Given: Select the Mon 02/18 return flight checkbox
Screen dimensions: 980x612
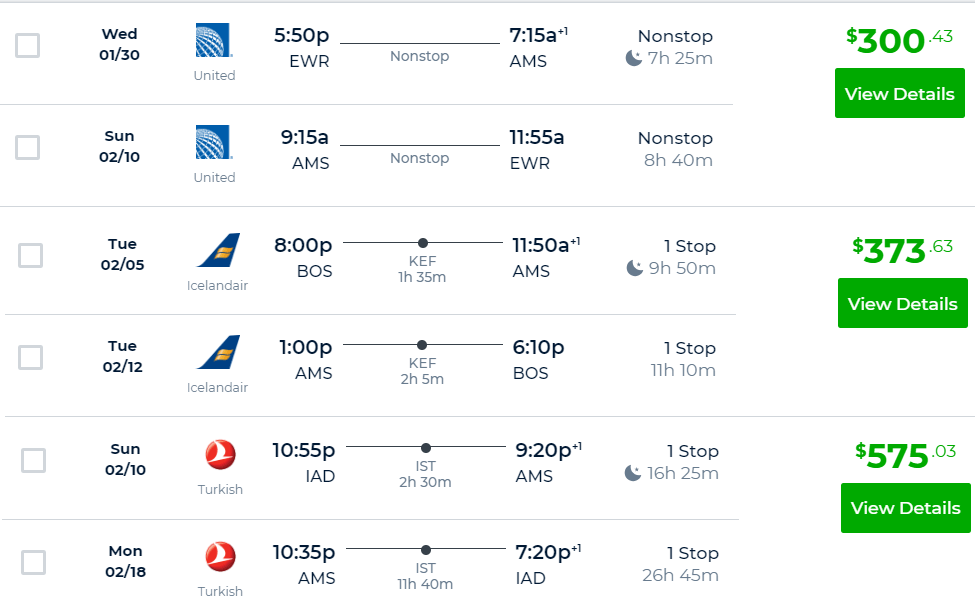Looking at the screenshot, I should tap(34, 562).
